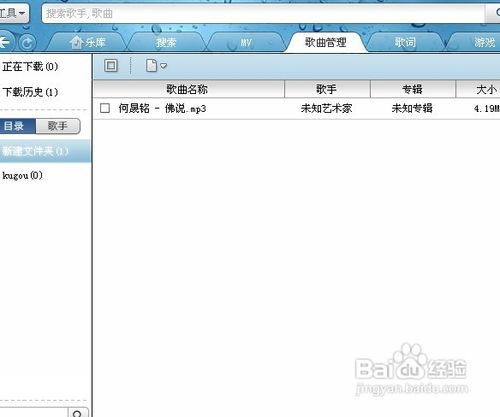Select song 何晟铭 - 佛说.mp3

coord(162,108)
